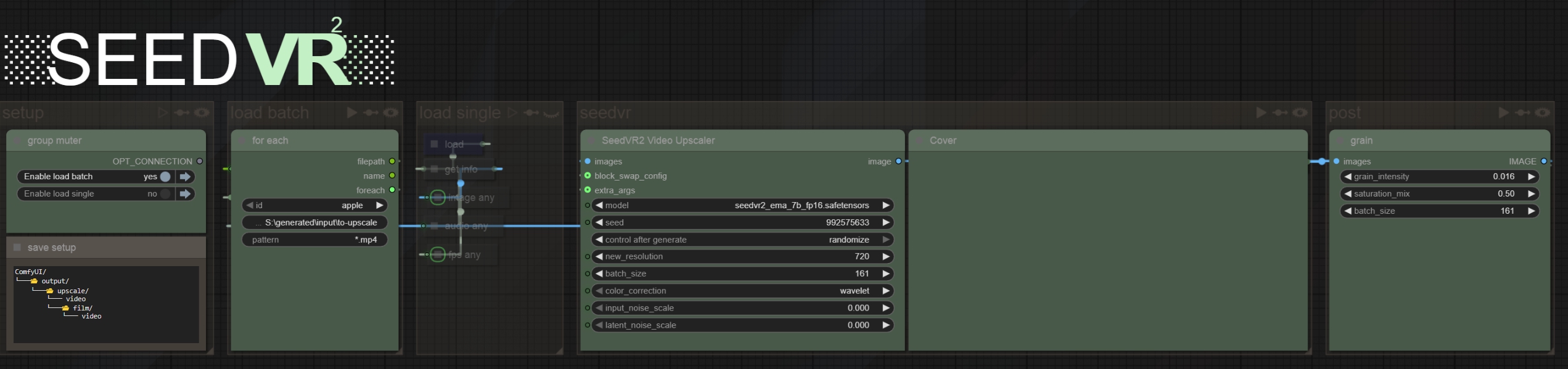Toggle mute eye on seedvr group
Screen dimensions: 1568x369
1300,113
